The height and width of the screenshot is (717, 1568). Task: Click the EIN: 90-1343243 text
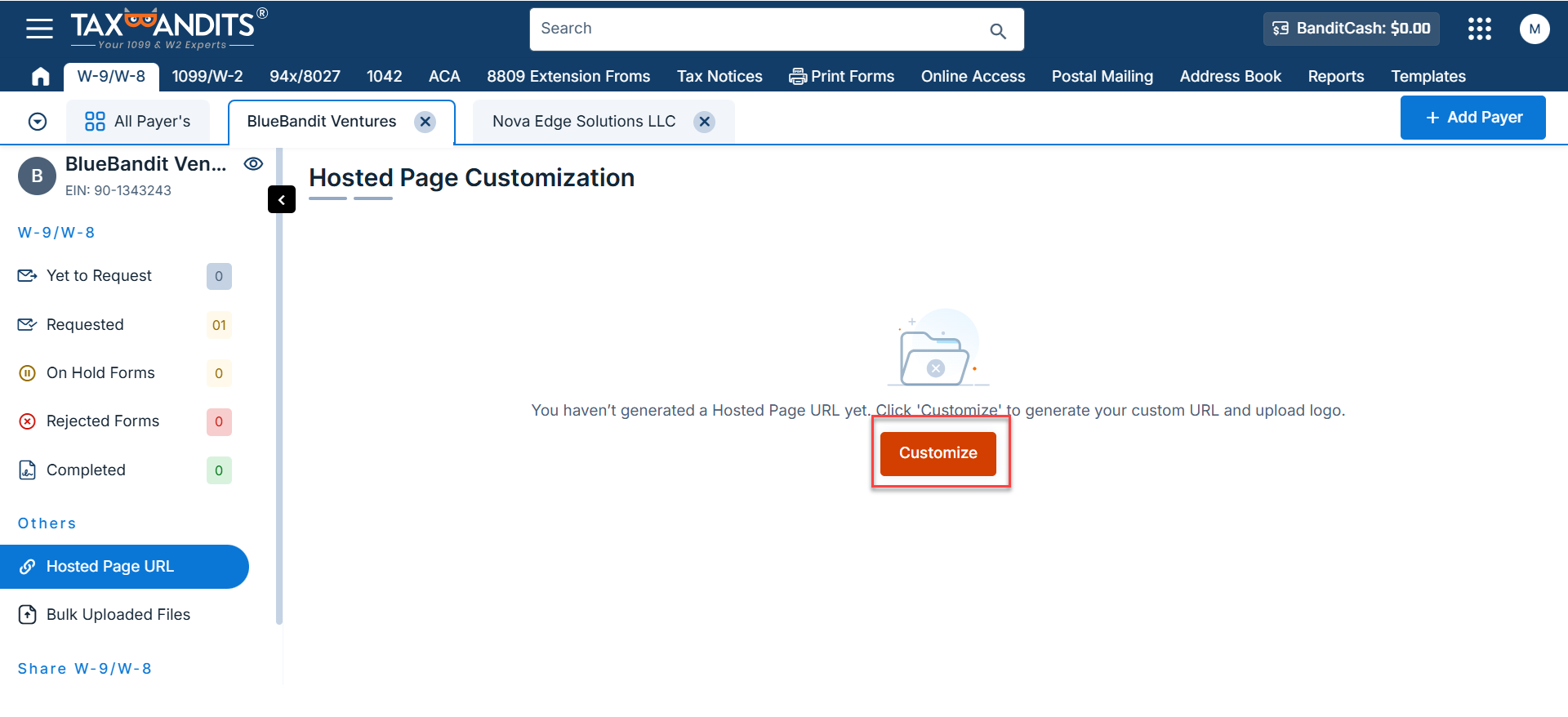click(x=118, y=190)
